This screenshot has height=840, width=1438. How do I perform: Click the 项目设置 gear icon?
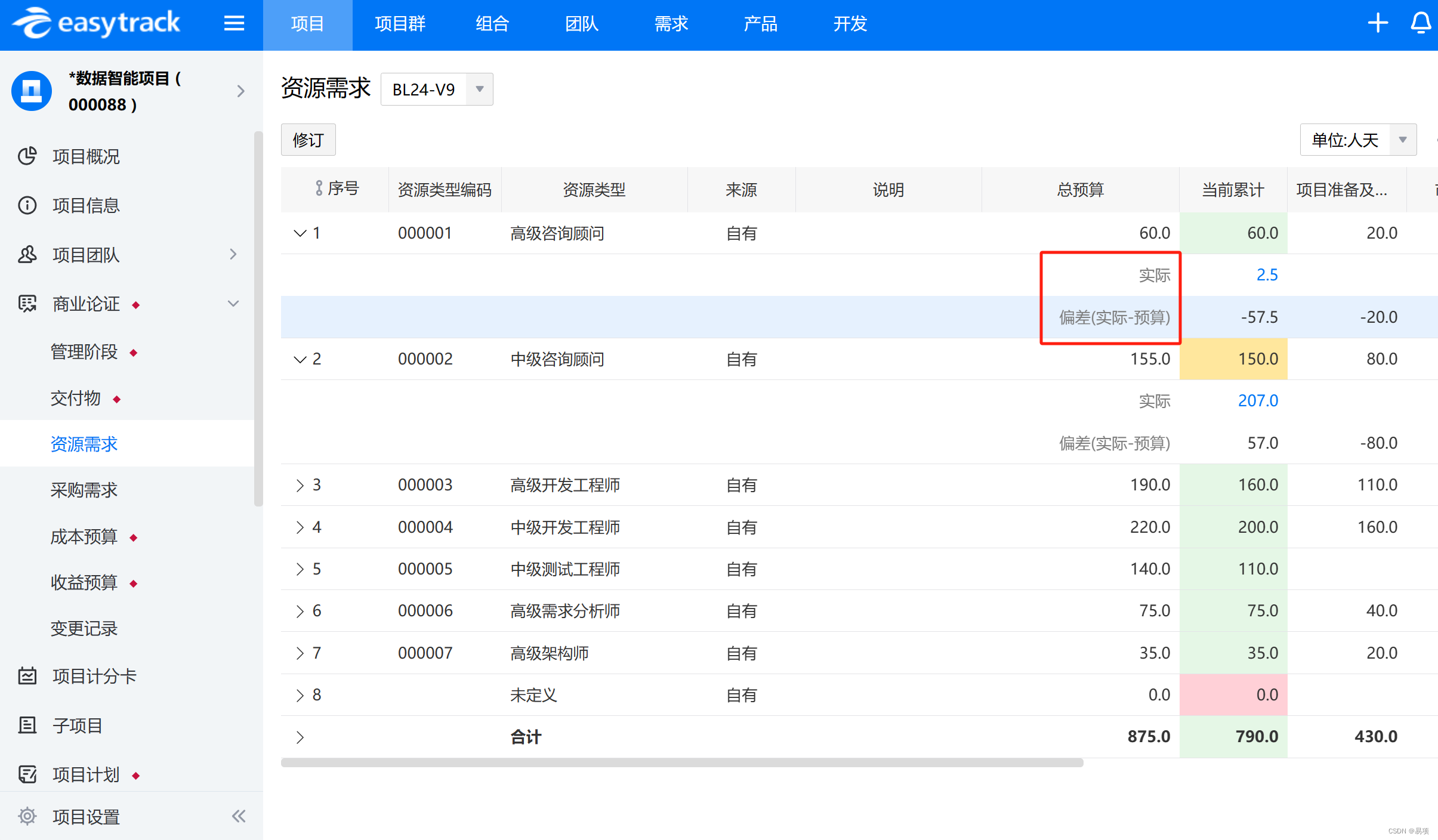(x=27, y=816)
